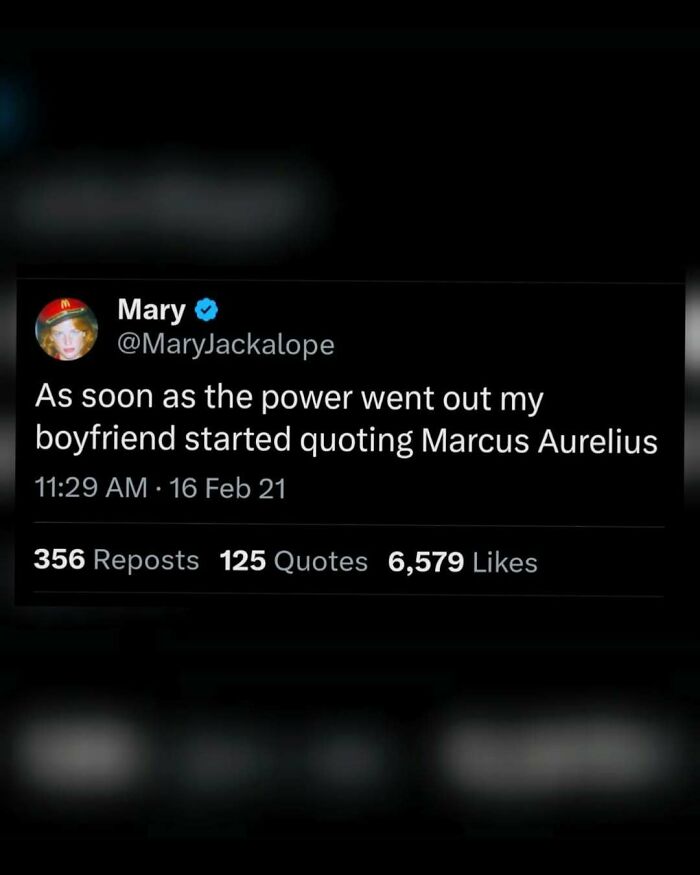
Task: Click the blurred white pill at bottom right
Action: [x=555, y=754]
